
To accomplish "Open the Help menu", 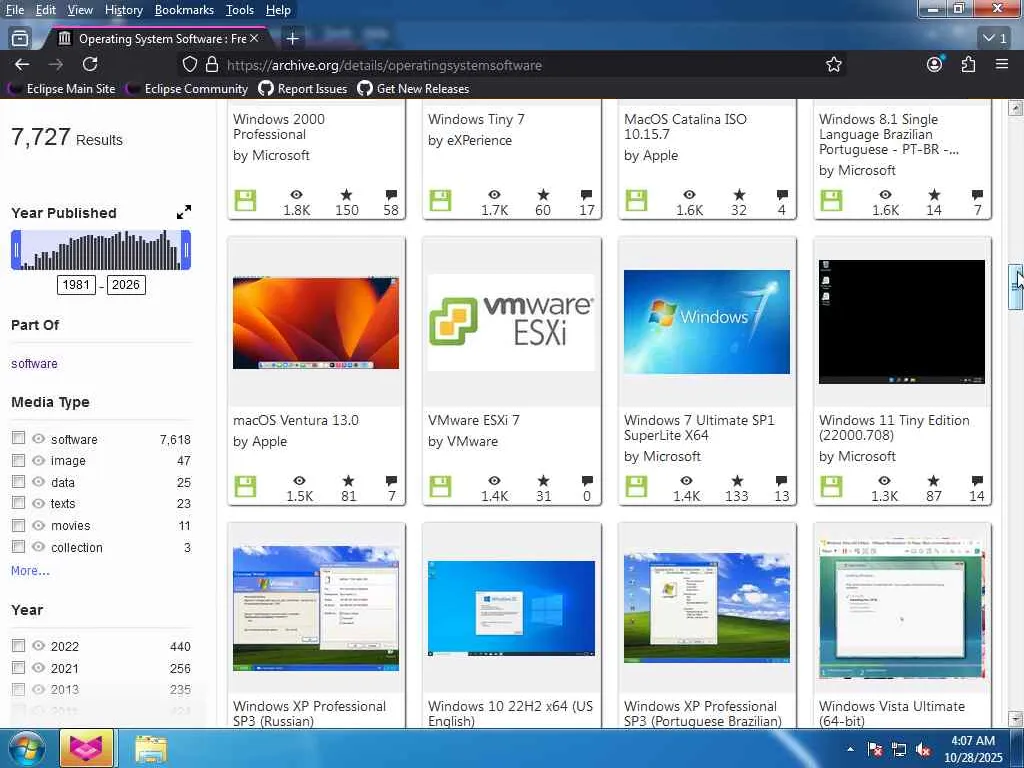I will [x=278, y=10].
